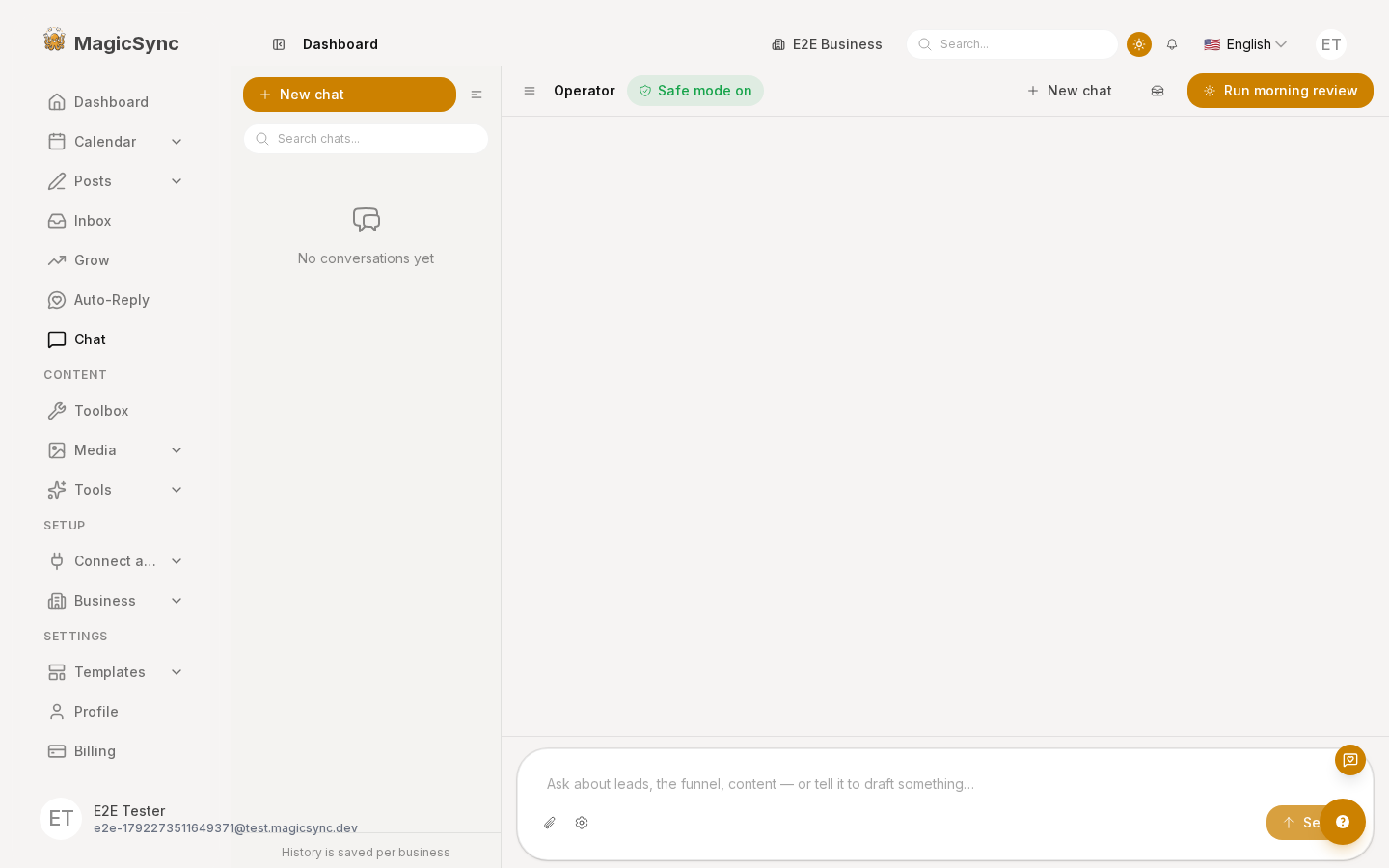Viewport: 1389px width, 868px height.
Task: Click the orange New chat button
Action: point(349,95)
